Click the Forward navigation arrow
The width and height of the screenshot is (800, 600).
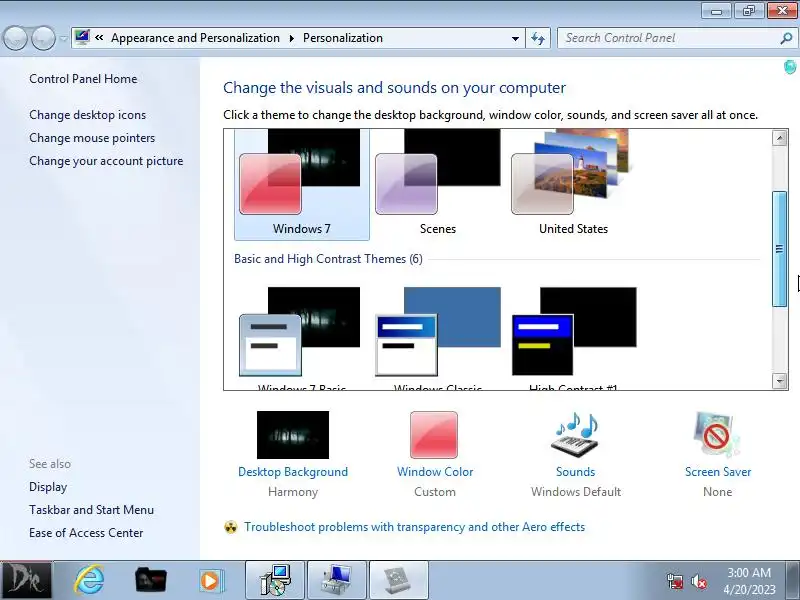[43, 38]
